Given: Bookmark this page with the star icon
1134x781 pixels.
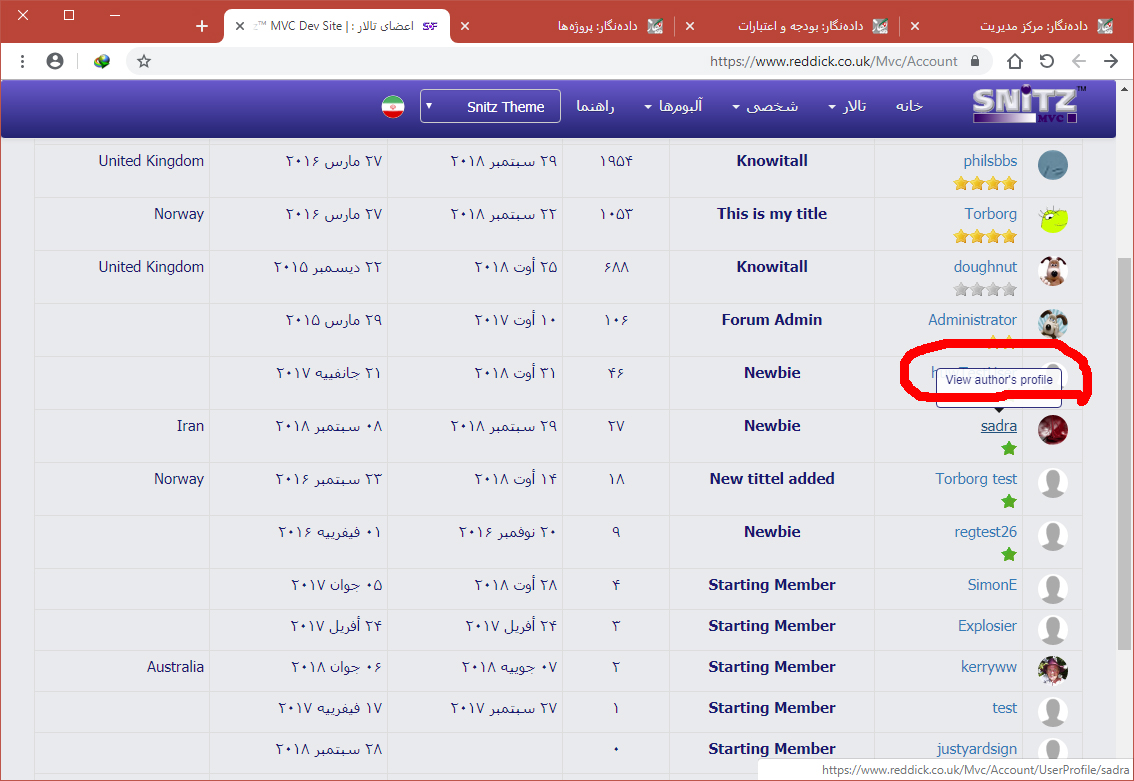Looking at the screenshot, I should [144, 61].
